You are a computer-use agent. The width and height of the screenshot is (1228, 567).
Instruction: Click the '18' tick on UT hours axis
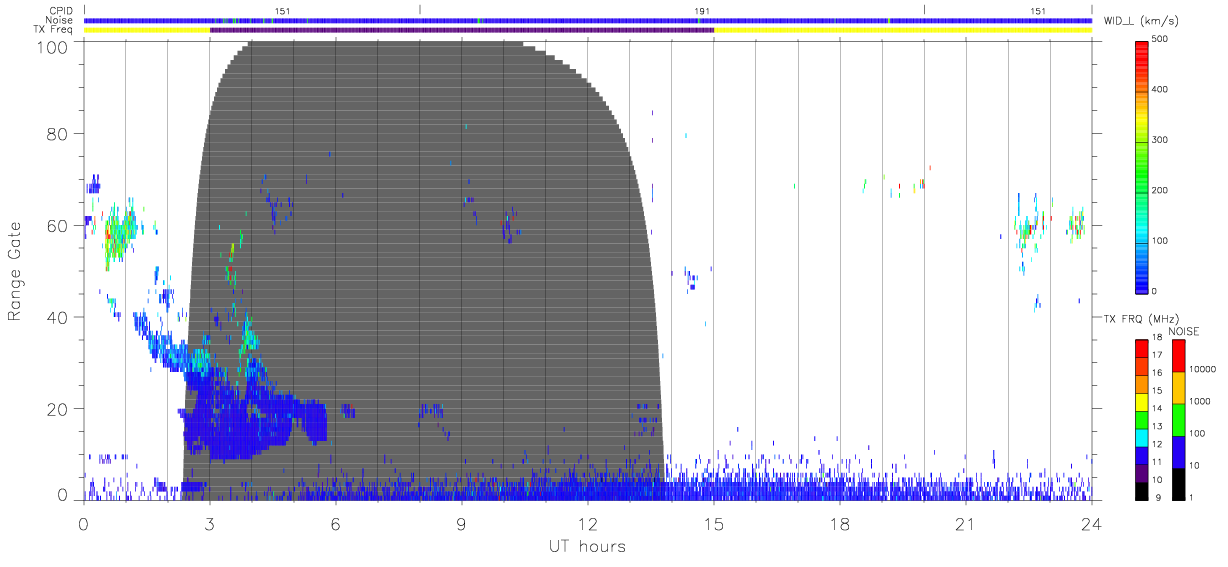[x=840, y=525]
